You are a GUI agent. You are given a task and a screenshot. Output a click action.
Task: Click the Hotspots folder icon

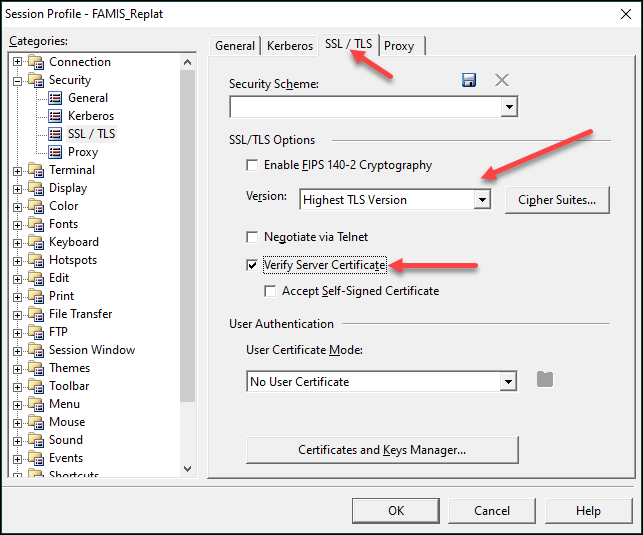[x=37, y=260]
